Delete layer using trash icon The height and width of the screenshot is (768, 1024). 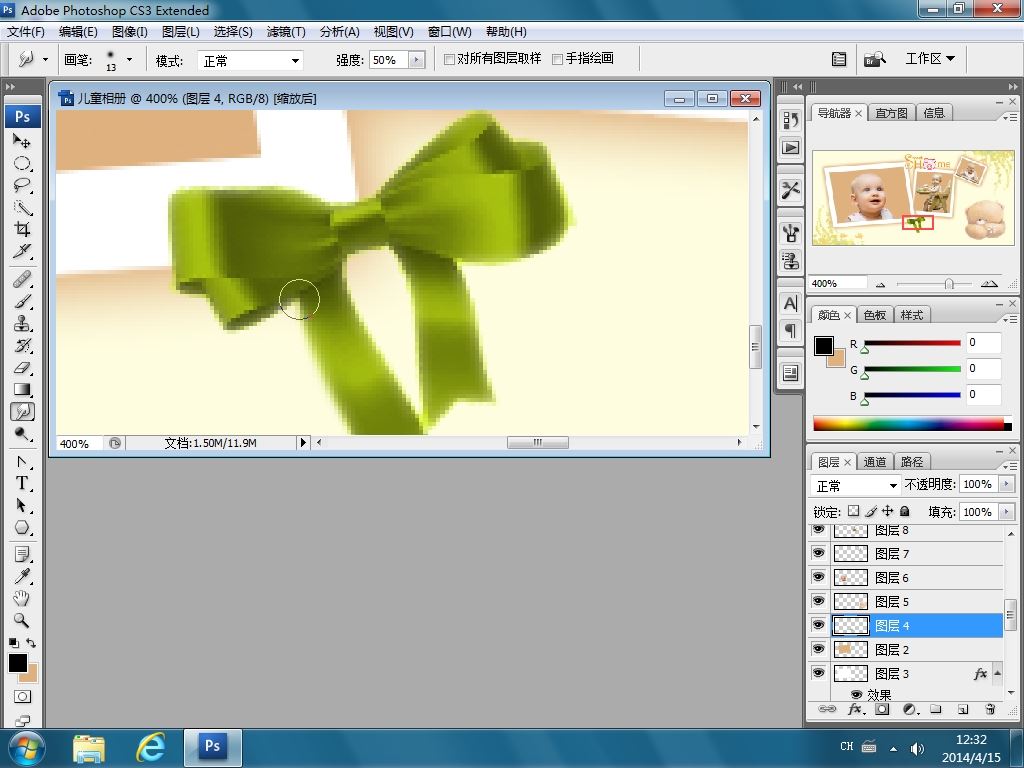coord(990,709)
